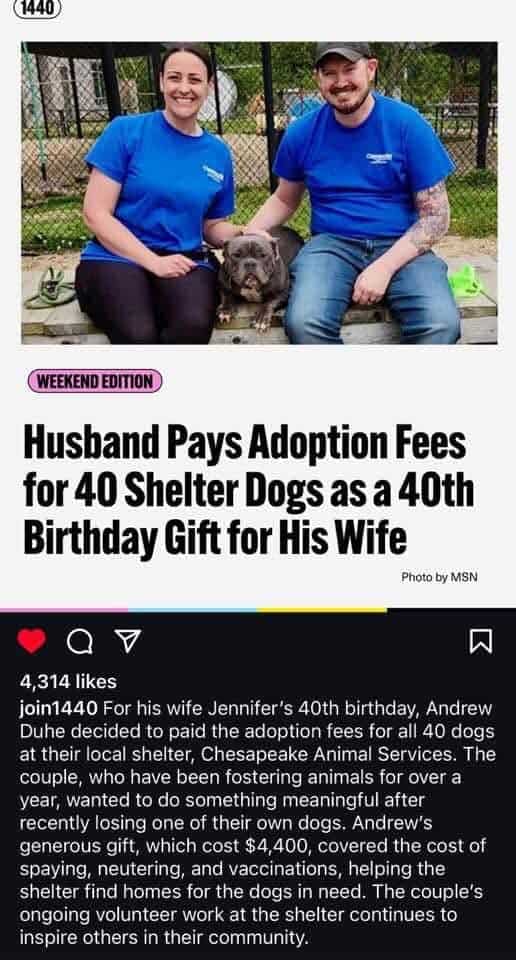Click the blue segment of the color bar

click(x=193, y=610)
